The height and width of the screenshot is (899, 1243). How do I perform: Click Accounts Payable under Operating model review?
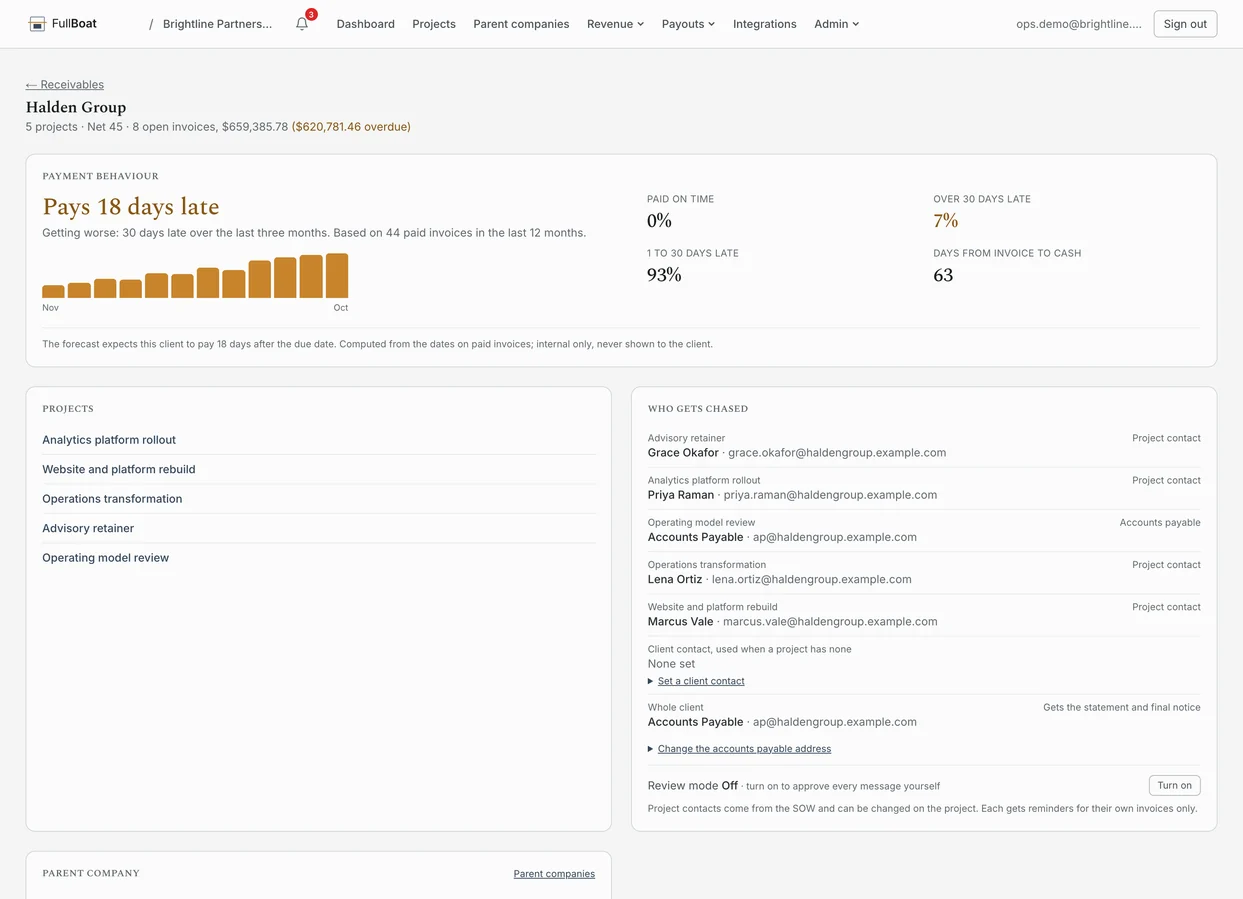(x=695, y=537)
